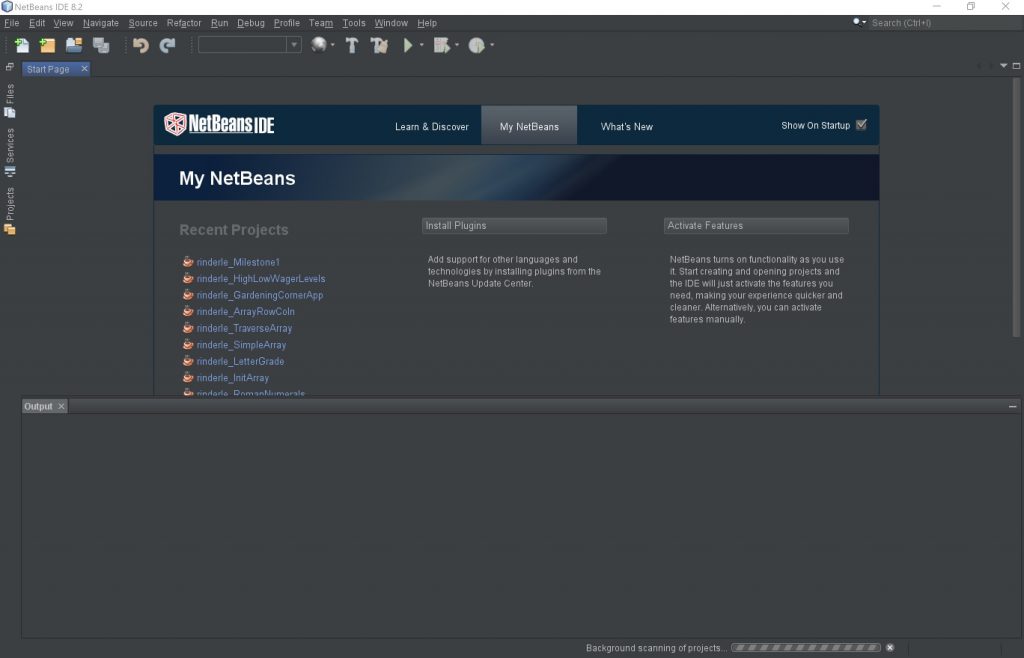This screenshot has width=1024, height=658.
Task: Click the green Run Project arrow
Action: (408, 45)
